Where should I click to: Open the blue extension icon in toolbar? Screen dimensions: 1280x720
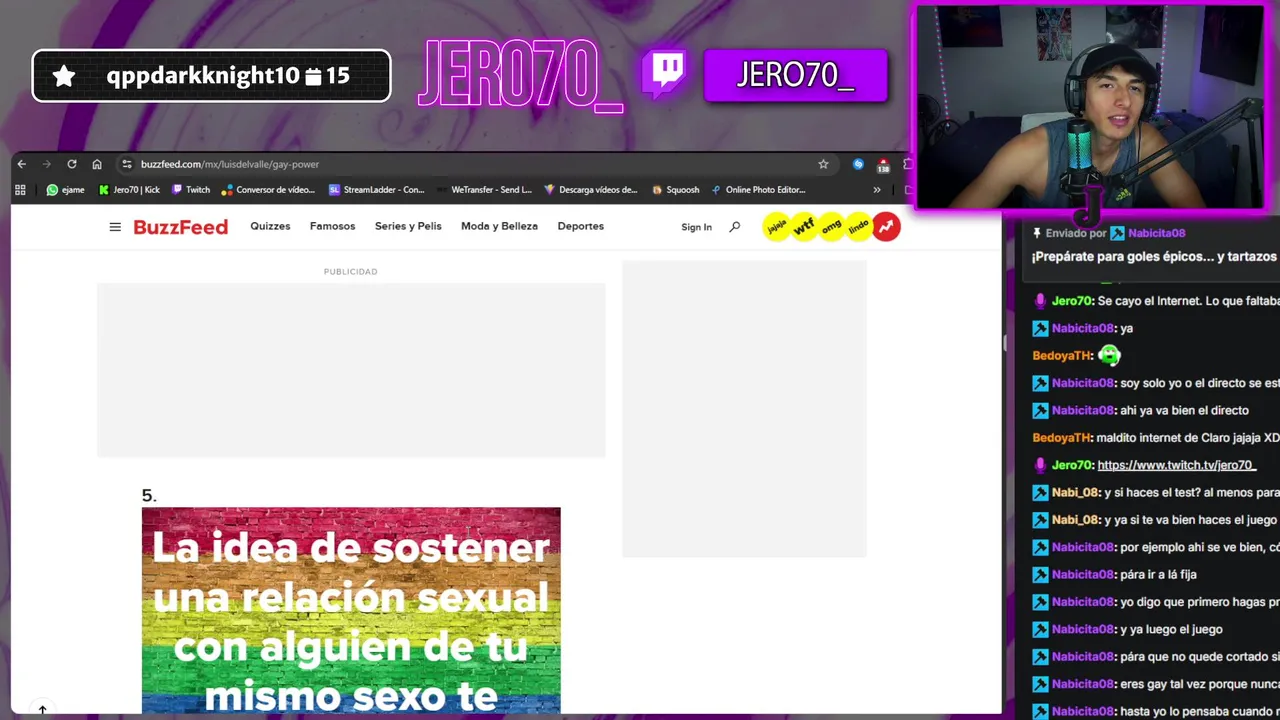(858, 164)
